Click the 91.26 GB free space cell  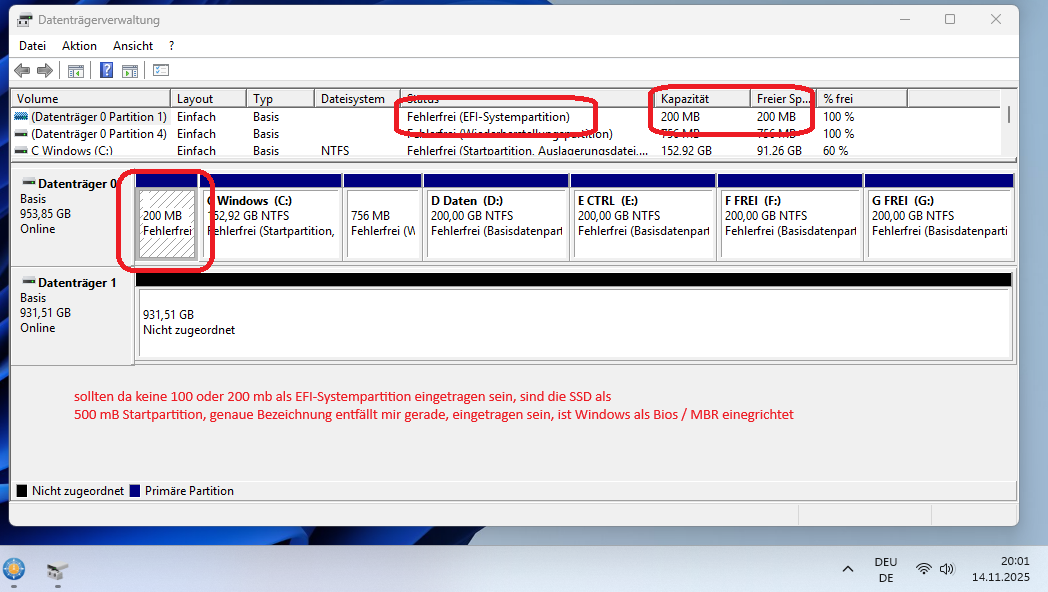coord(779,150)
